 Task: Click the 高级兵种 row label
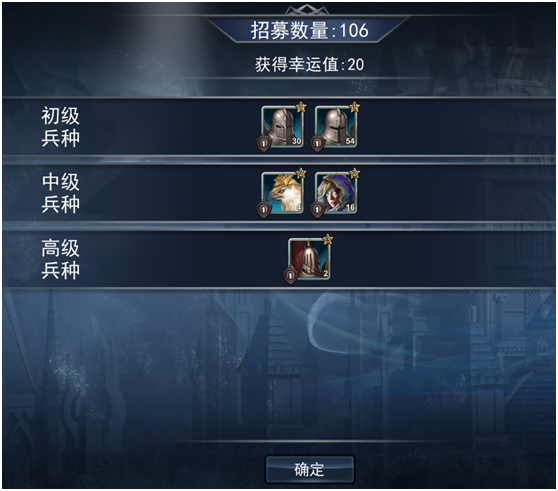(60, 259)
